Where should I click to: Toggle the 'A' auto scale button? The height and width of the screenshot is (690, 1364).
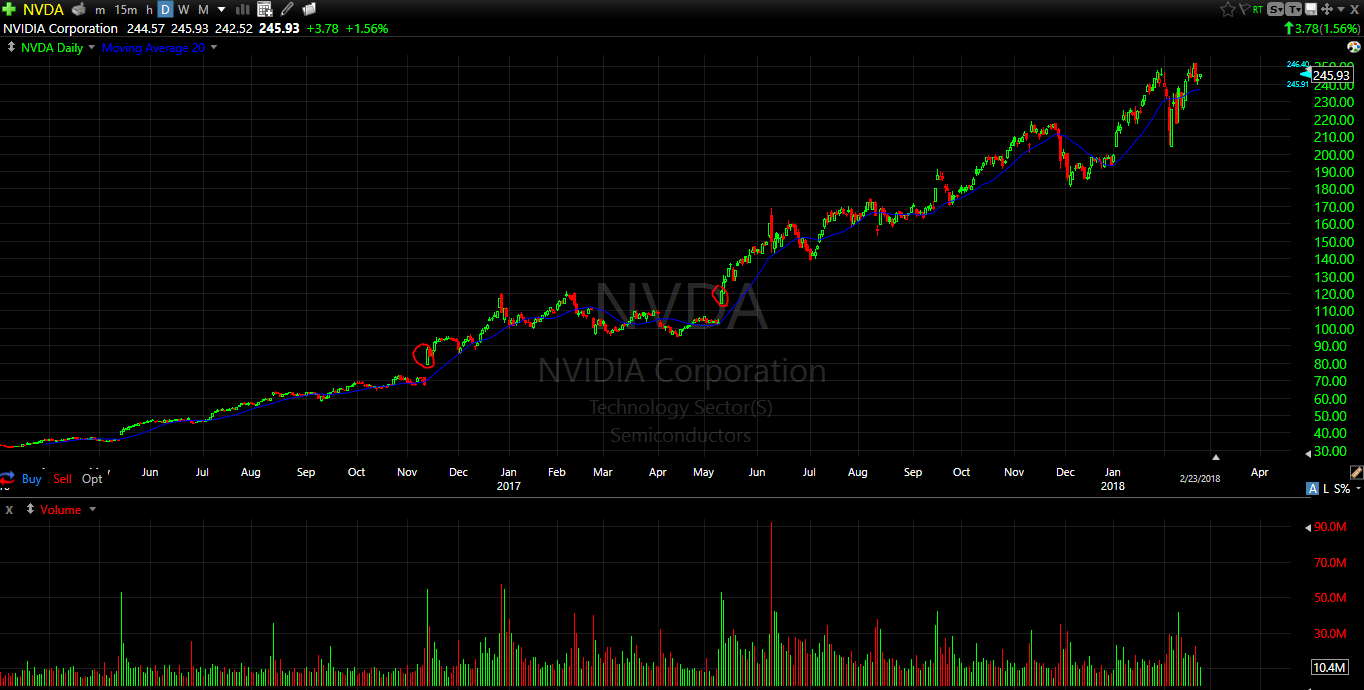coord(1312,488)
